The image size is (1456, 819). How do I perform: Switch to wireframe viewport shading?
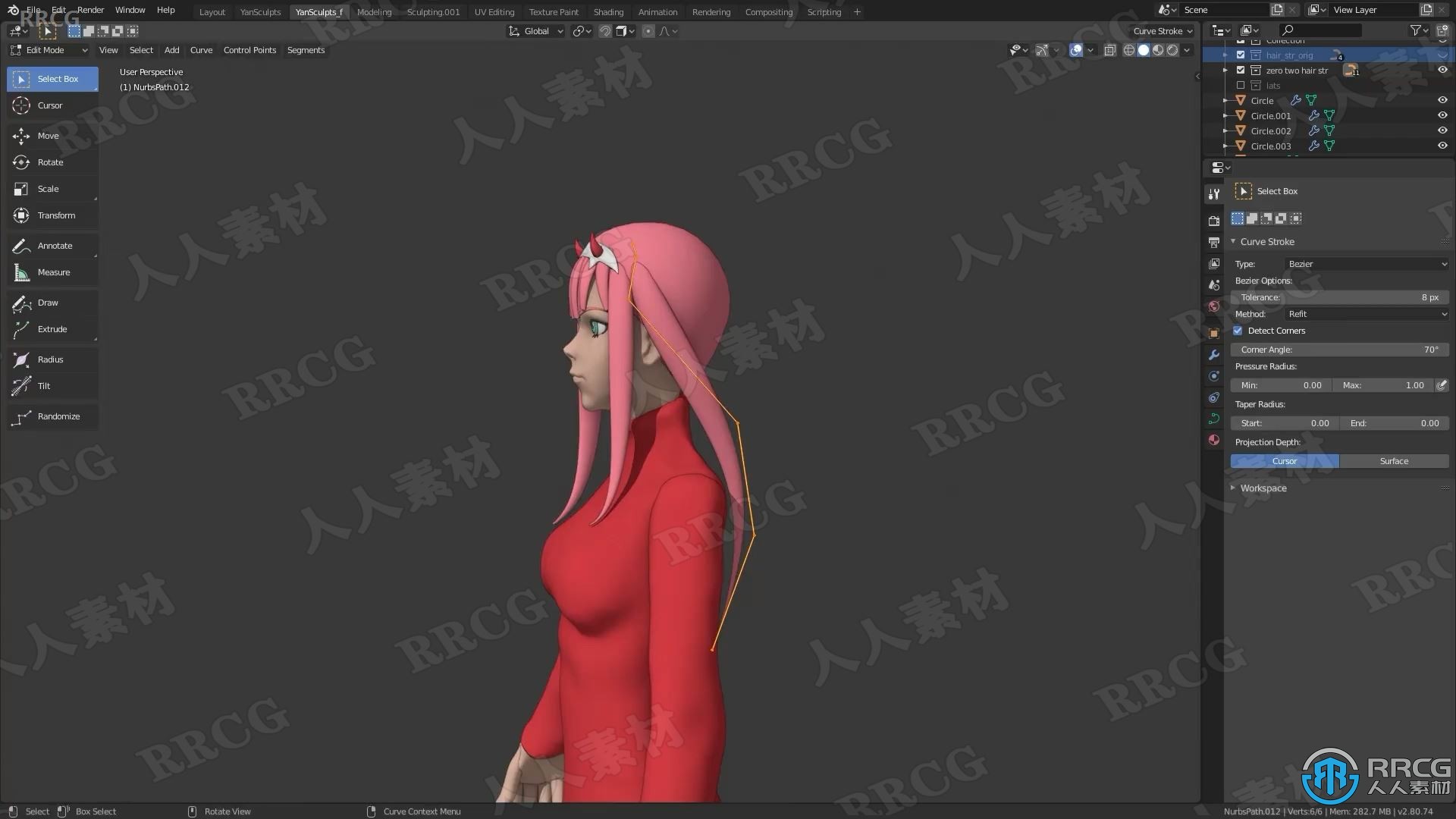pos(1129,50)
